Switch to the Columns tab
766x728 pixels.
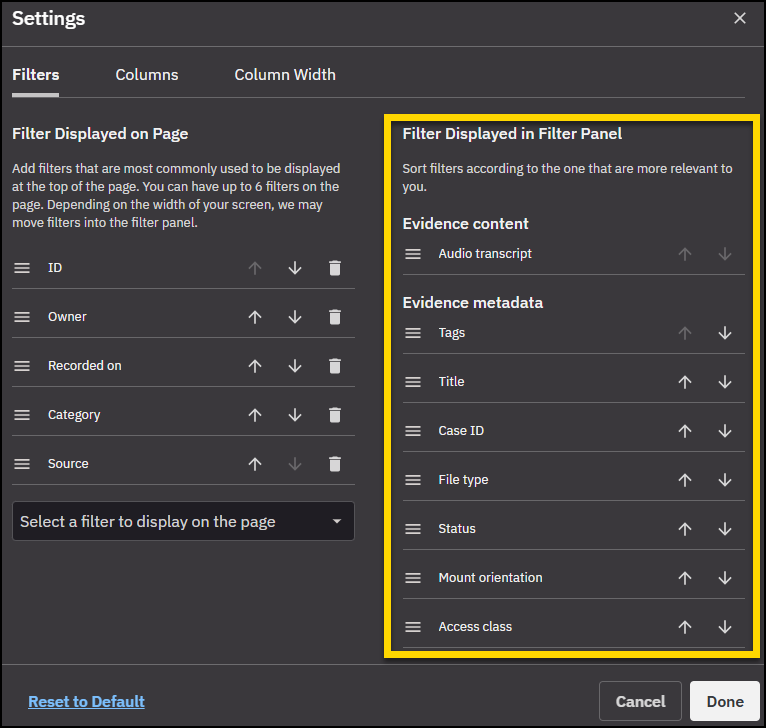pyautogui.click(x=147, y=75)
